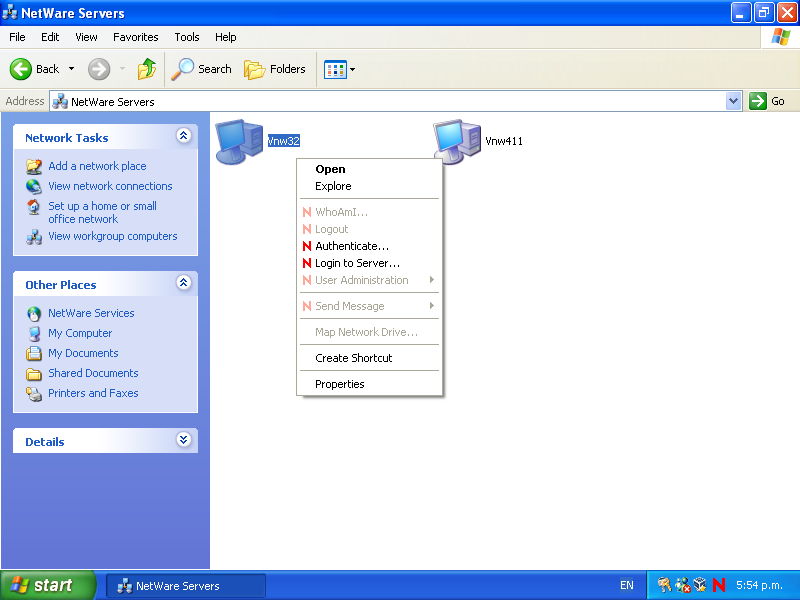Click View workgroup computers link
Image resolution: width=800 pixels, height=600 pixels.
[x=113, y=236]
